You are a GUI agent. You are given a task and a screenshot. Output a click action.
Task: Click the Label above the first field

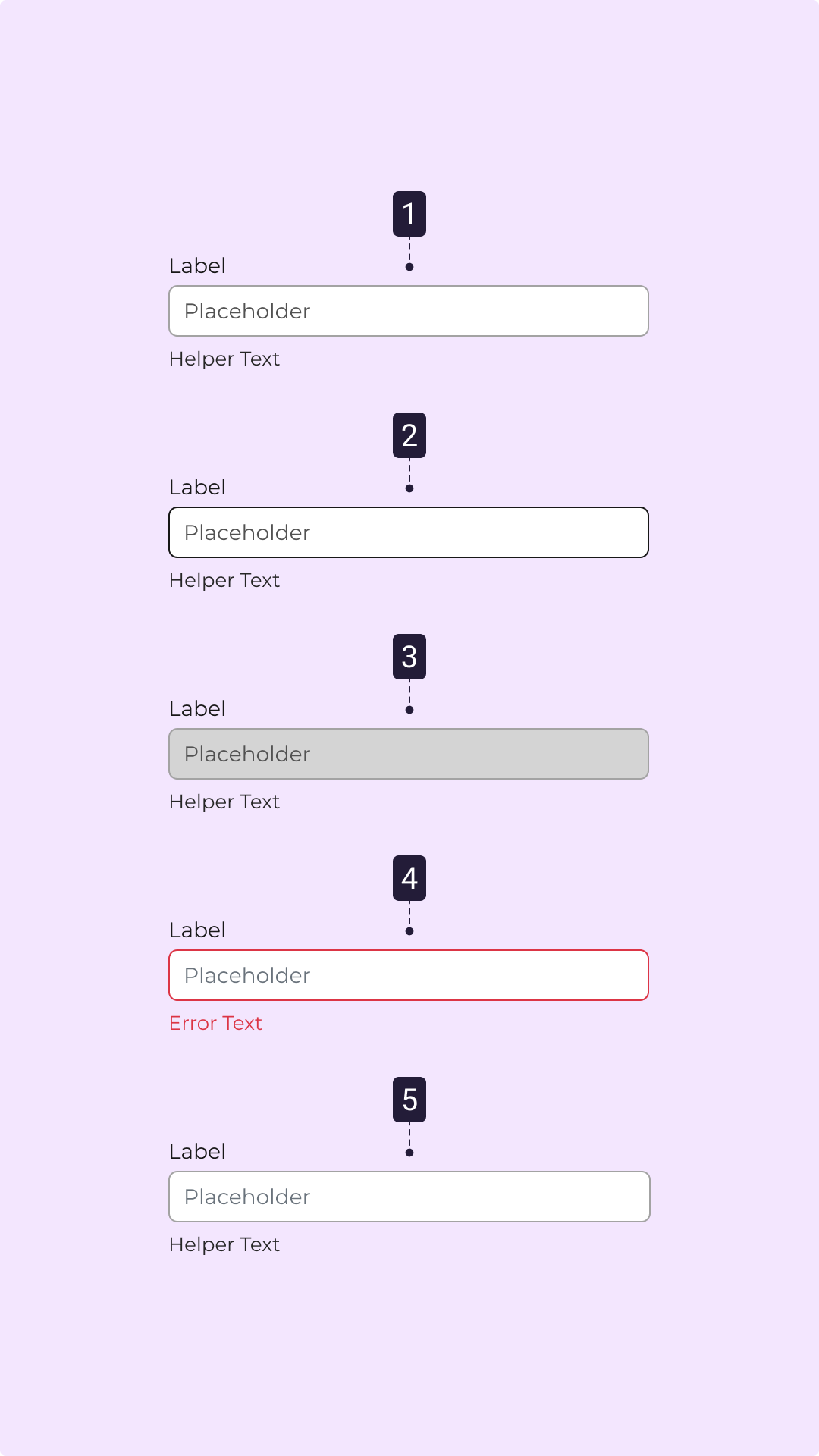coord(197,266)
